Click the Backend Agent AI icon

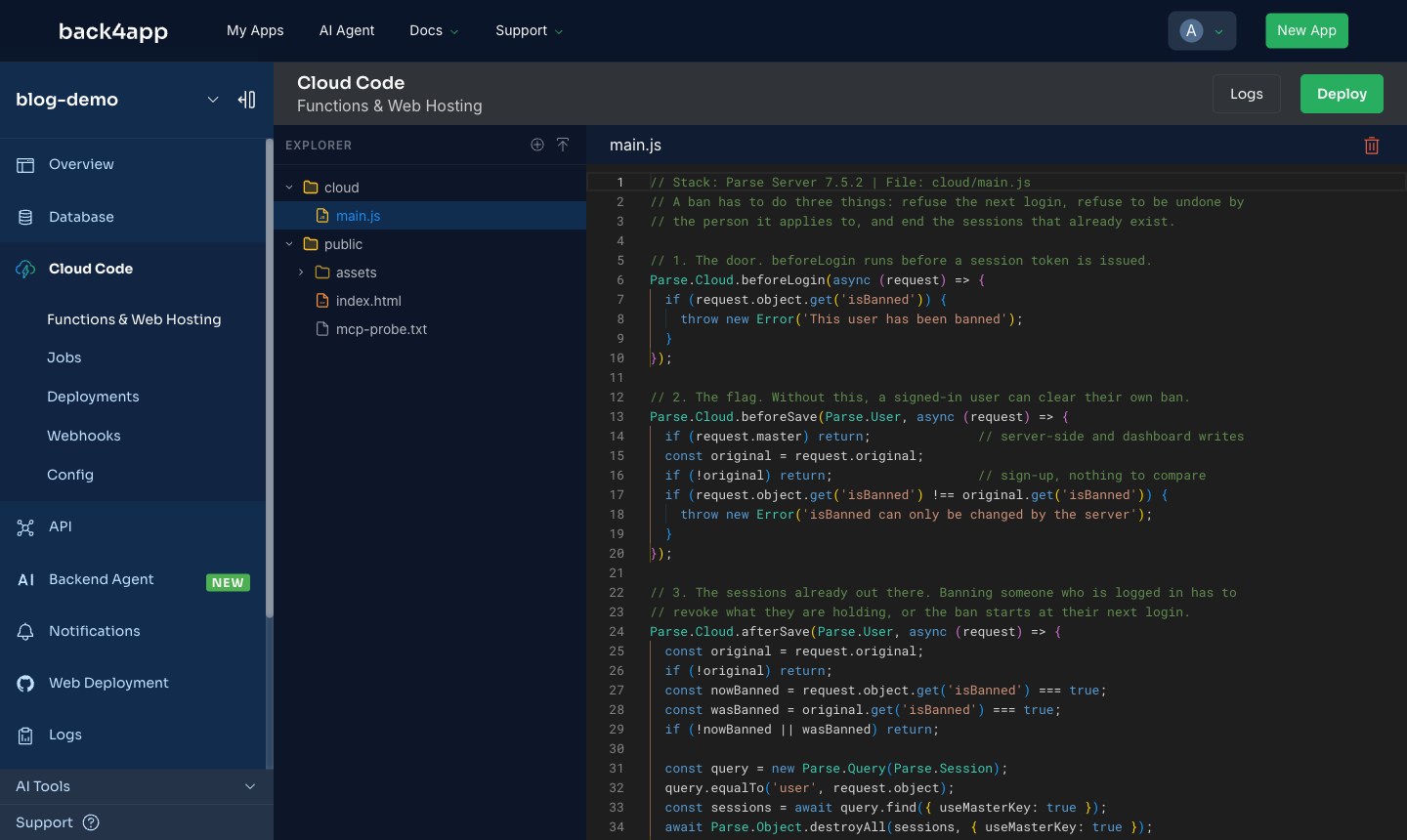(x=26, y=580)
